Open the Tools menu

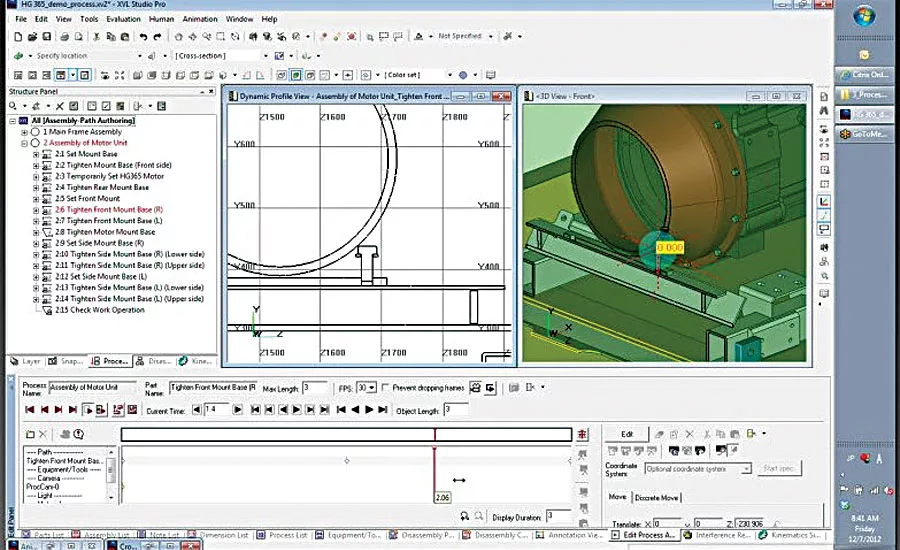89,19
